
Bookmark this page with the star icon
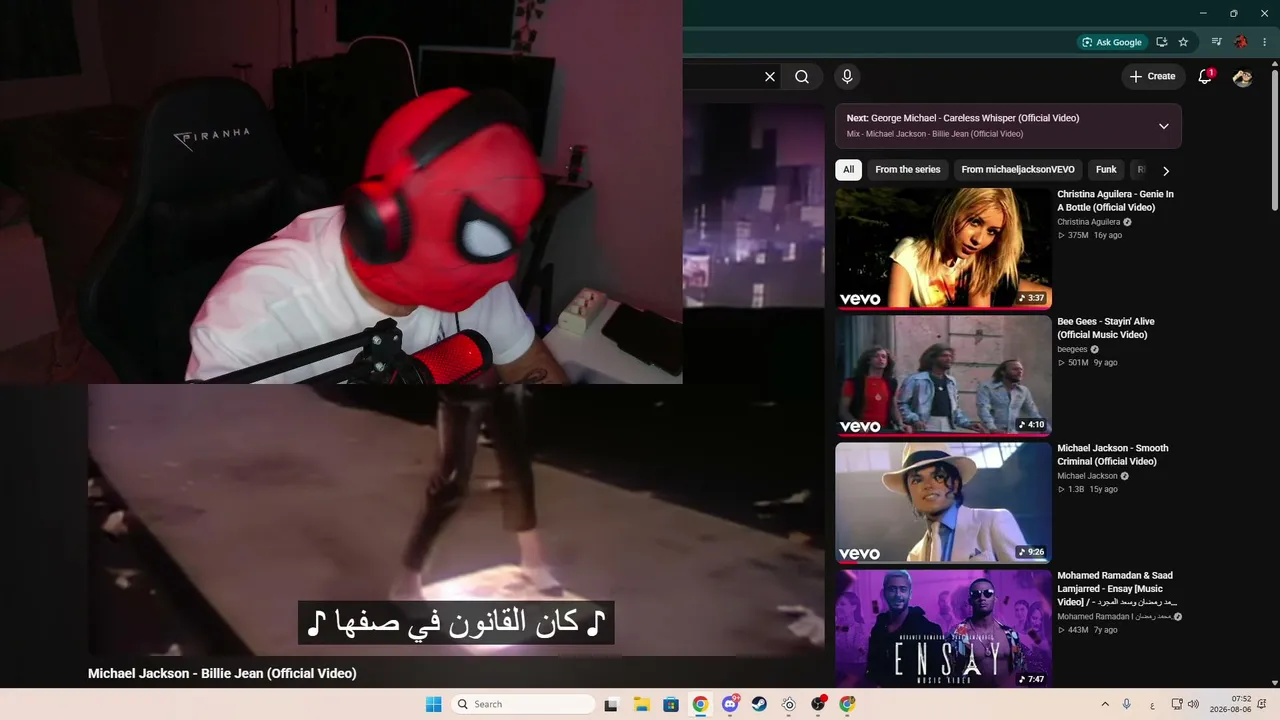point(1183,42)
